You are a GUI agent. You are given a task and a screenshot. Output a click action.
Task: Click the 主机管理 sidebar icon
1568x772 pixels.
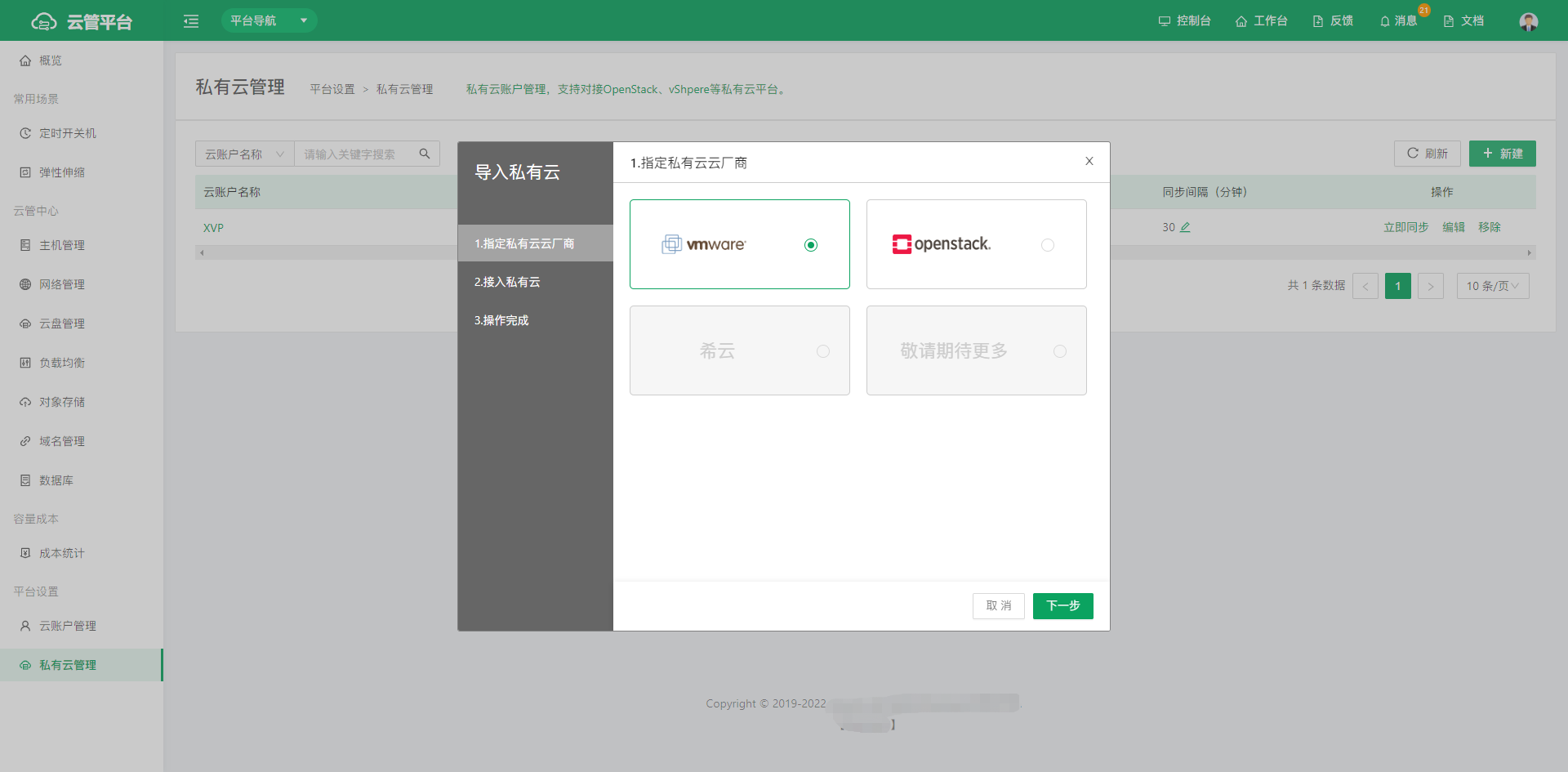click(x=25, y=245)
